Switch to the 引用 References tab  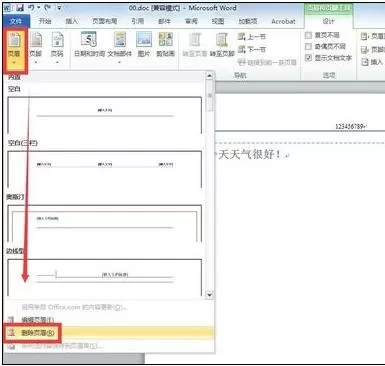[137, 21]
